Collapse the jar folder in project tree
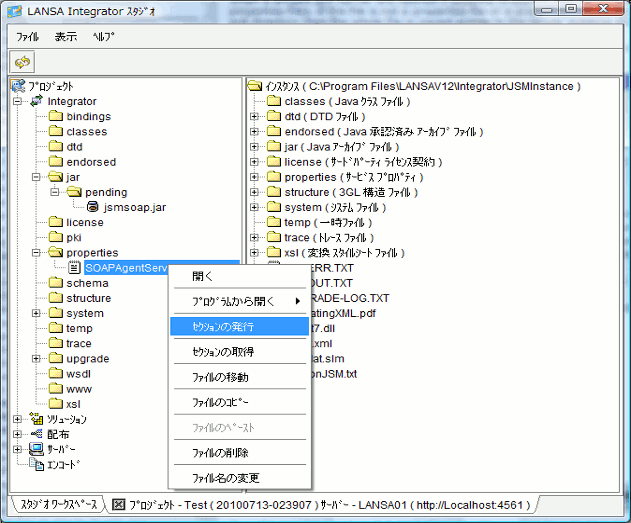The width and height of the screenshot is (631, 523). pyautogui.click(x=36, y=177)
